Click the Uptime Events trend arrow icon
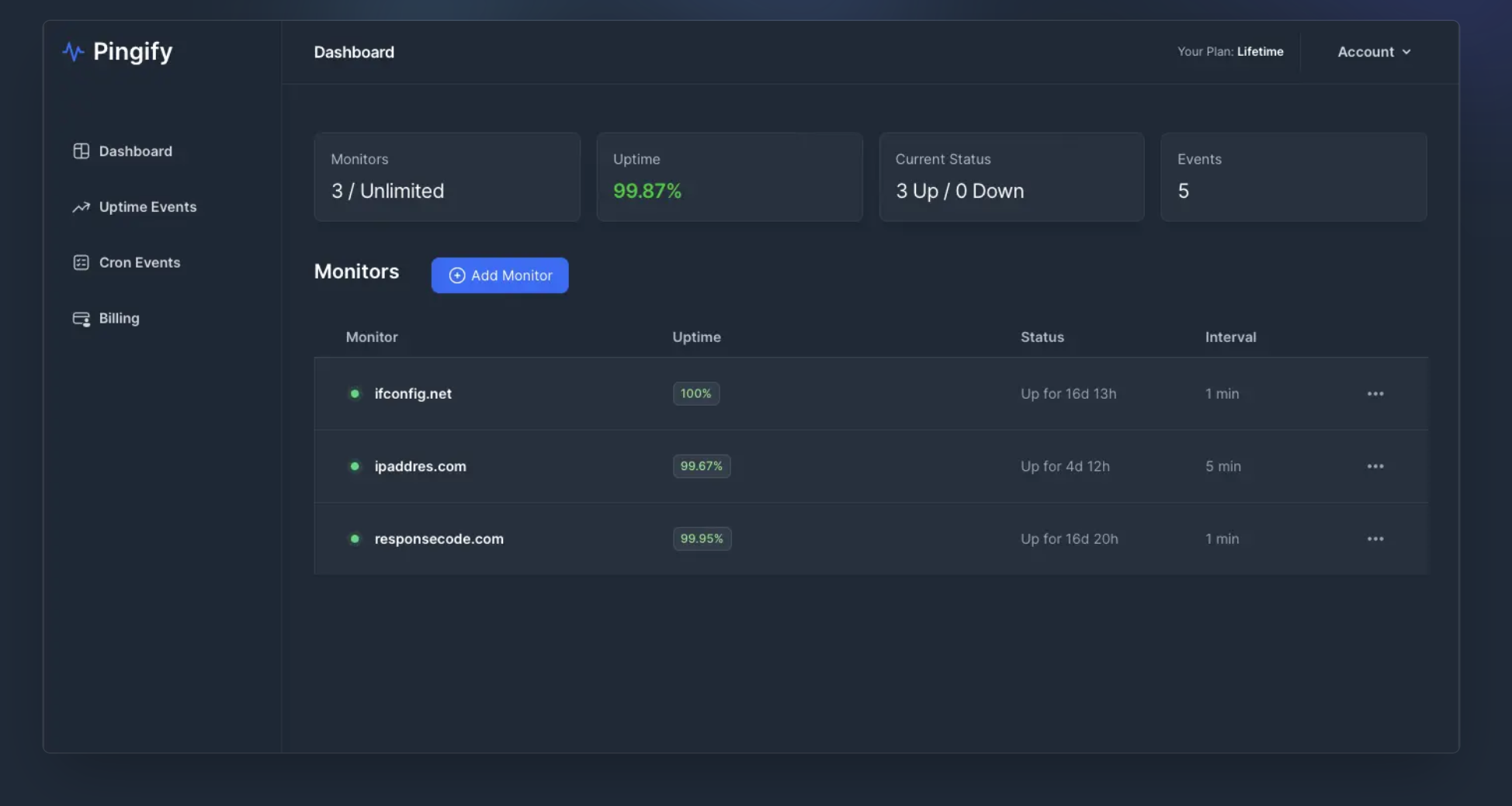Viewport: 1512px width, 806px height. point(81,207)
